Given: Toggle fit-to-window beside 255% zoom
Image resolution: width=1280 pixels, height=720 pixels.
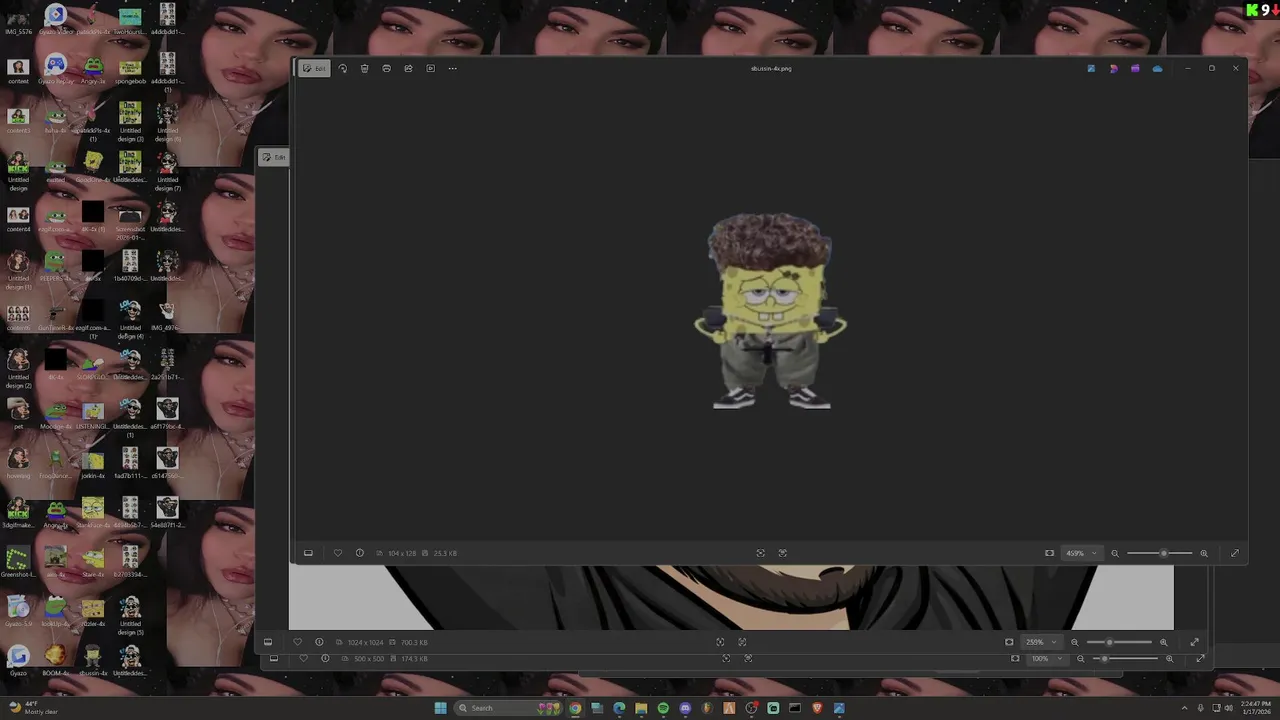Looking at the screenshot, I should (1009, 642).
